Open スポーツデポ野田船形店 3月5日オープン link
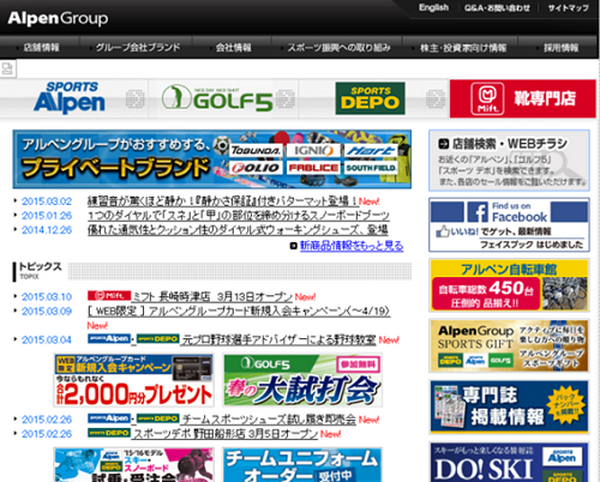 (x=225, y=434)
